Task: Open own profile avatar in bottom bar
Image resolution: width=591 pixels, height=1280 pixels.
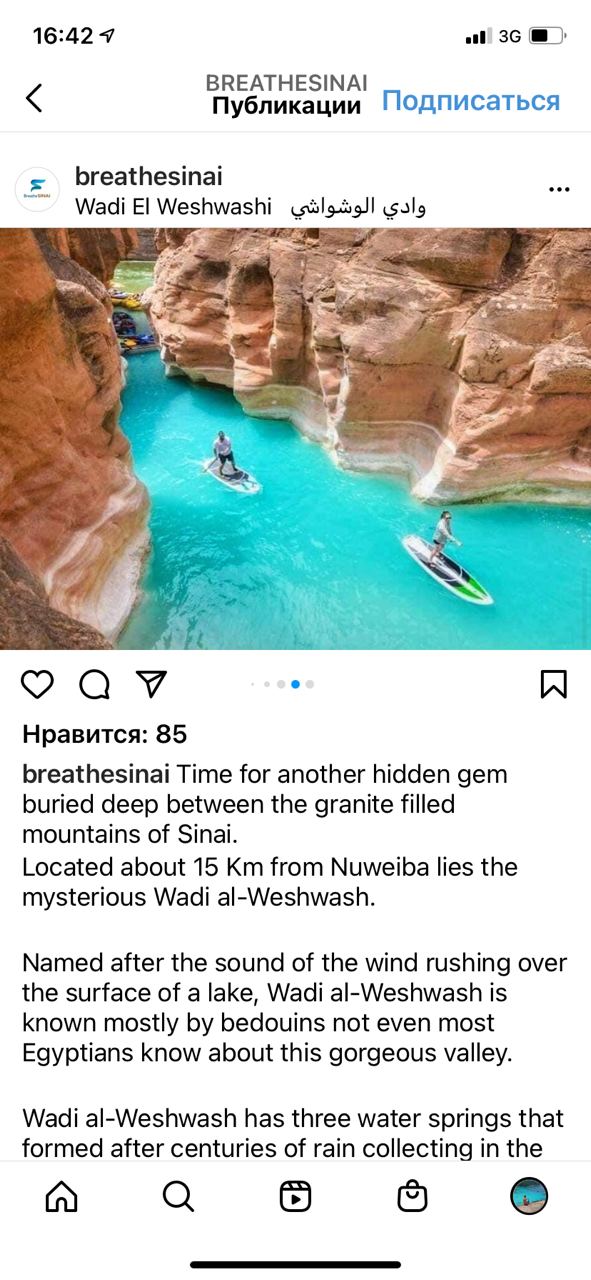Action: point(529,1196)
